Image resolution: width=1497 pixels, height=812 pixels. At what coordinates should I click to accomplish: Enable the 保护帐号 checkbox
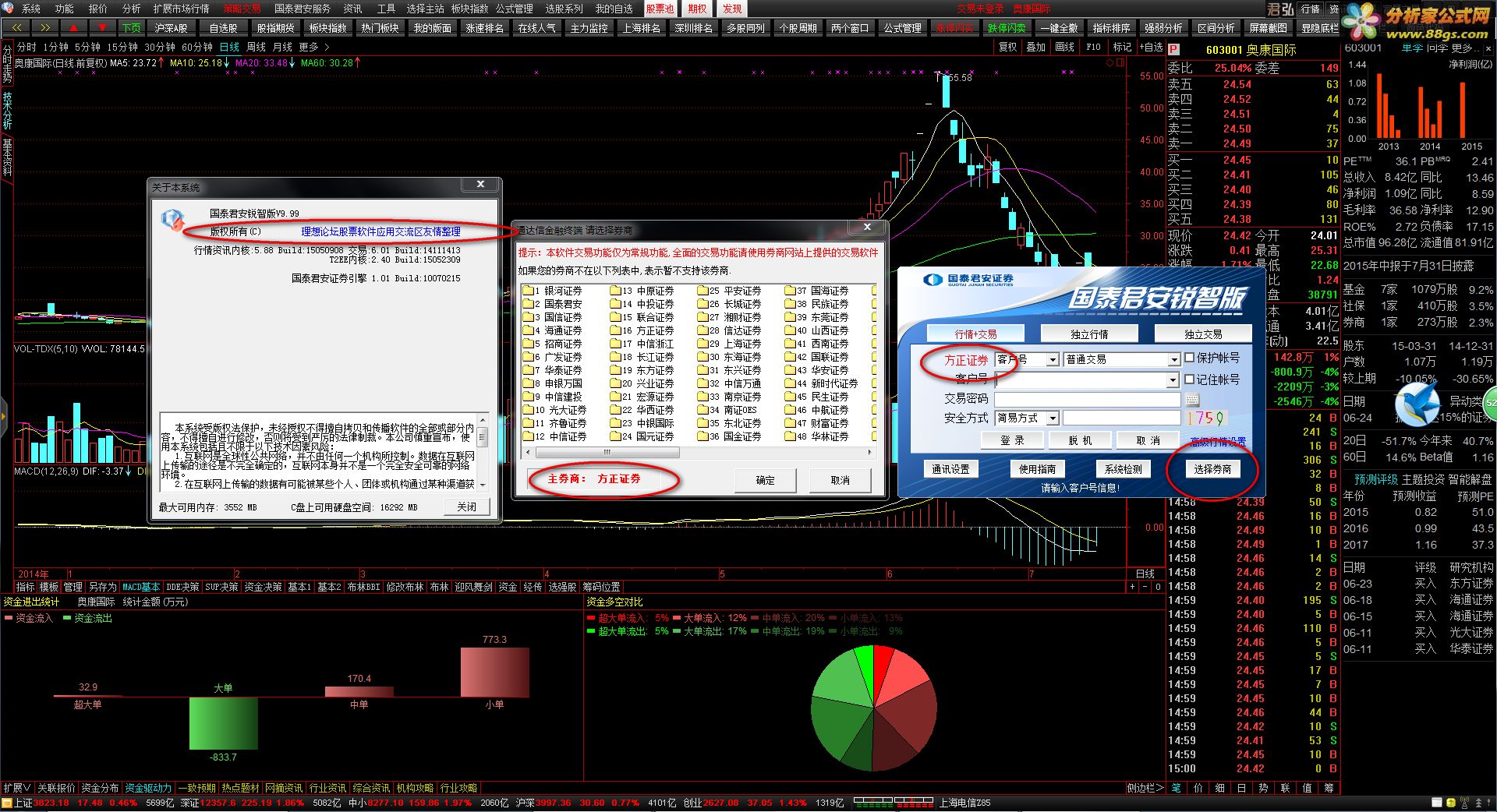[1189, 358]
